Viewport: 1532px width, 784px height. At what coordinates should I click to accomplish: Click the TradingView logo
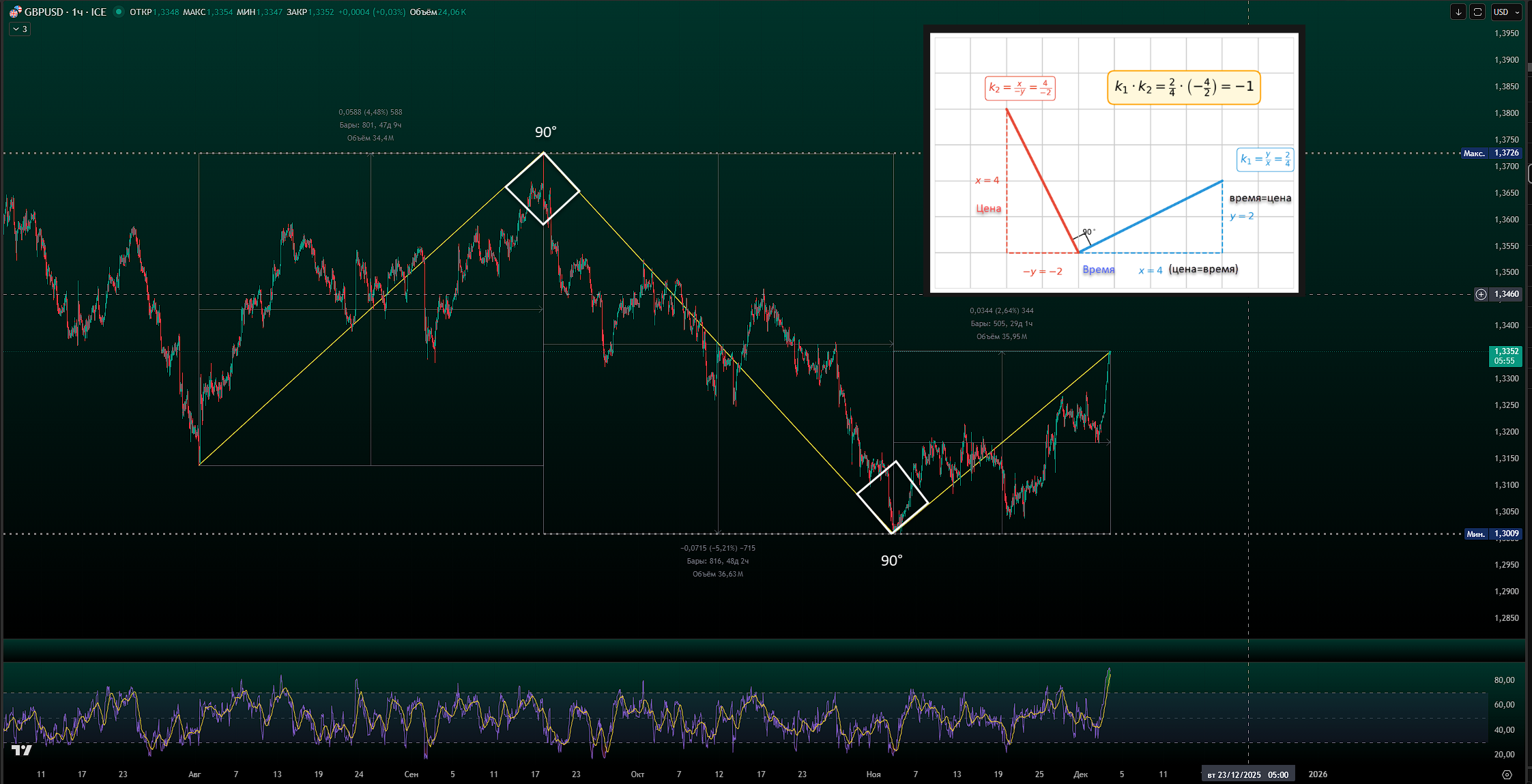(22, 751)
